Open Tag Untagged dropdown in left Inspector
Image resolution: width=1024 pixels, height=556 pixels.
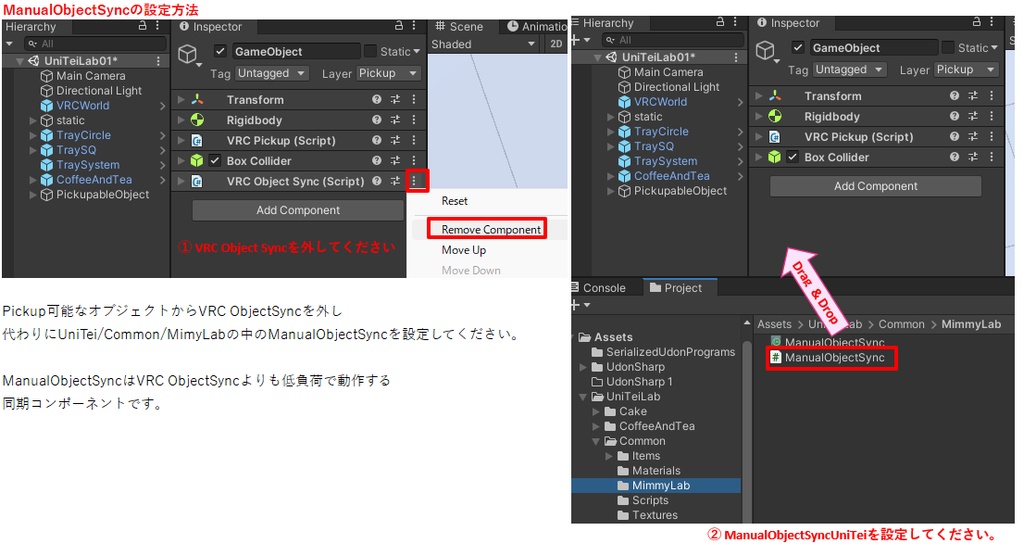272,73
